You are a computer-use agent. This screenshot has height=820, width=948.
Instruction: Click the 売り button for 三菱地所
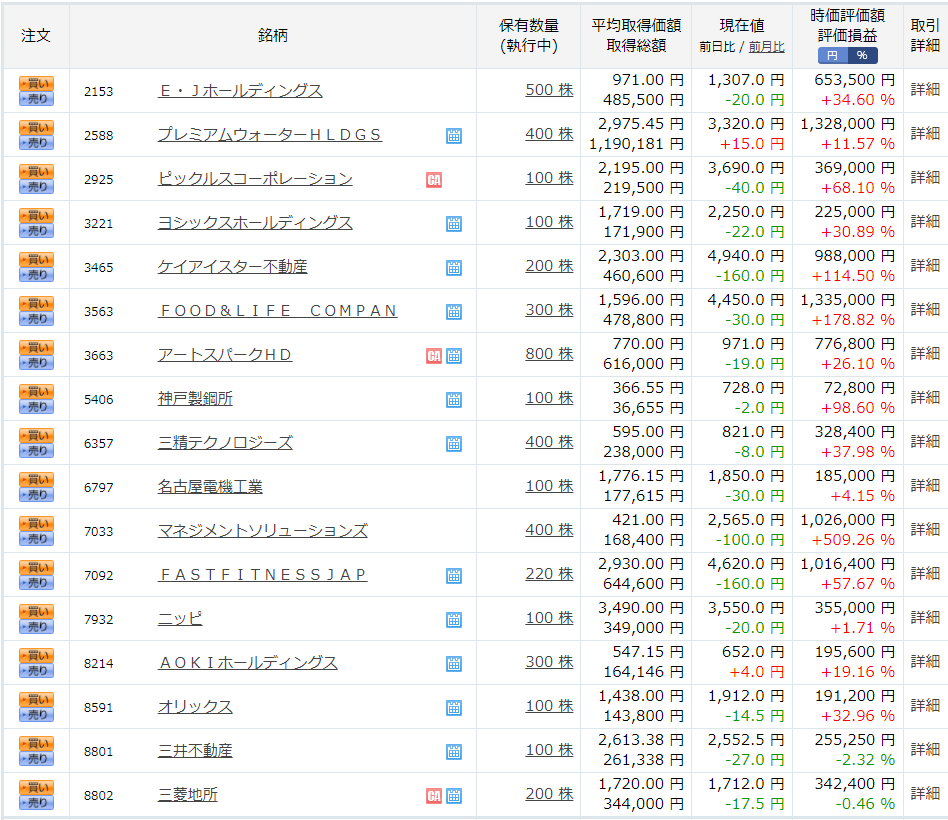36,802
